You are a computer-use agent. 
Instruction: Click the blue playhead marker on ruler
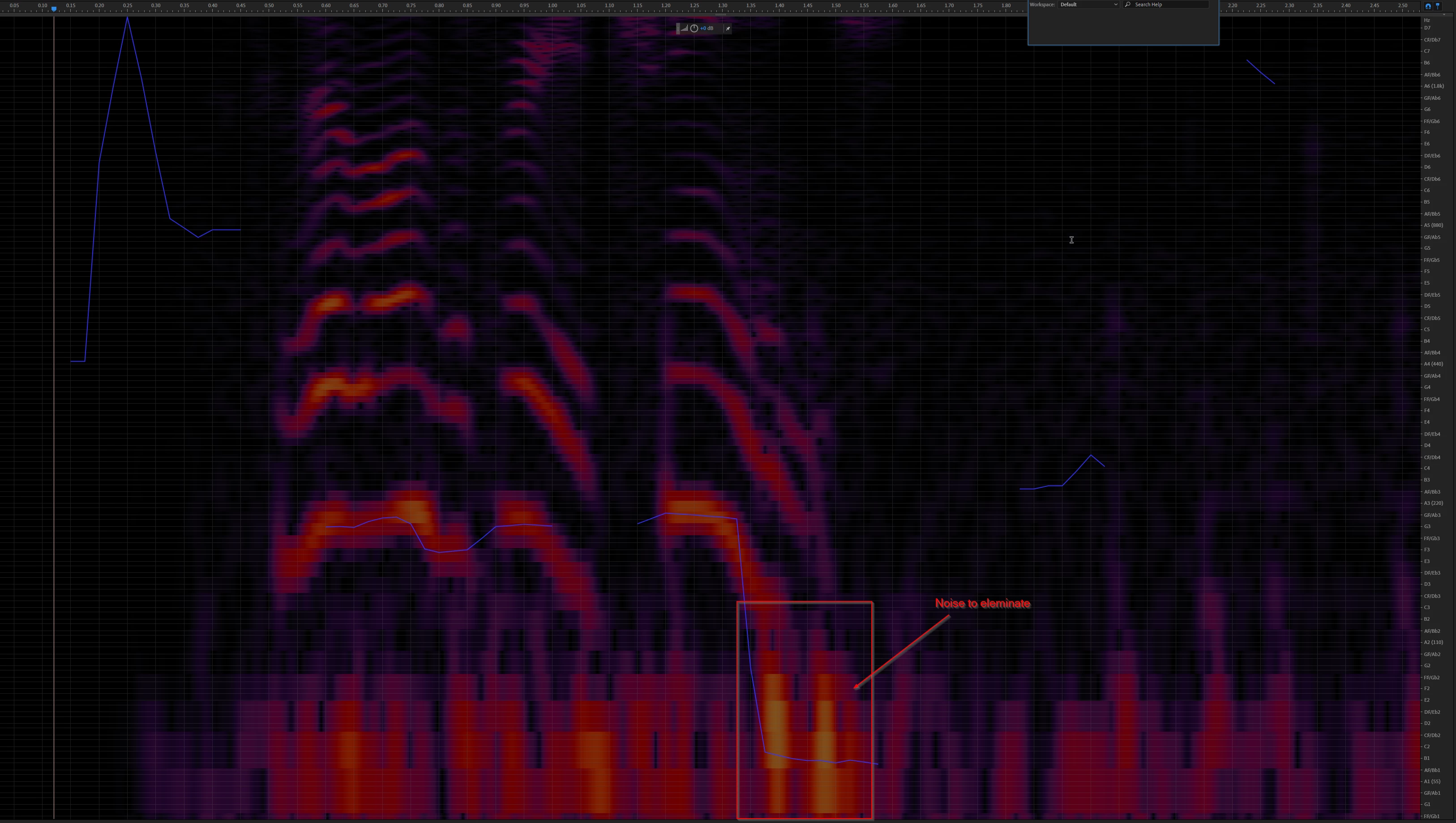(x=54, y=9)
